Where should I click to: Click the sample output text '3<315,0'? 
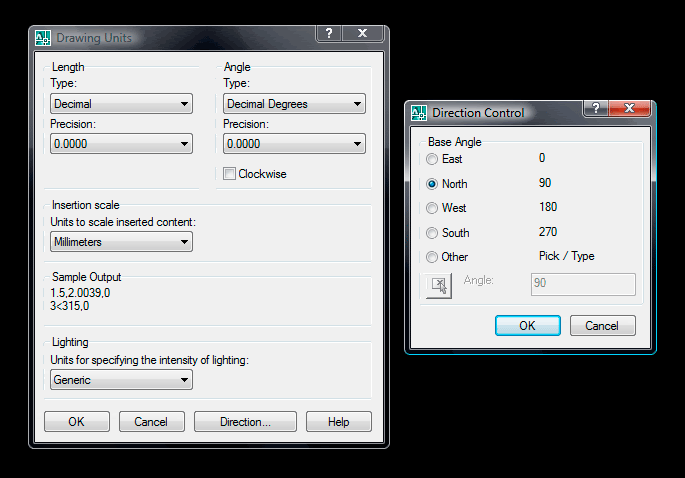(69, 306)
